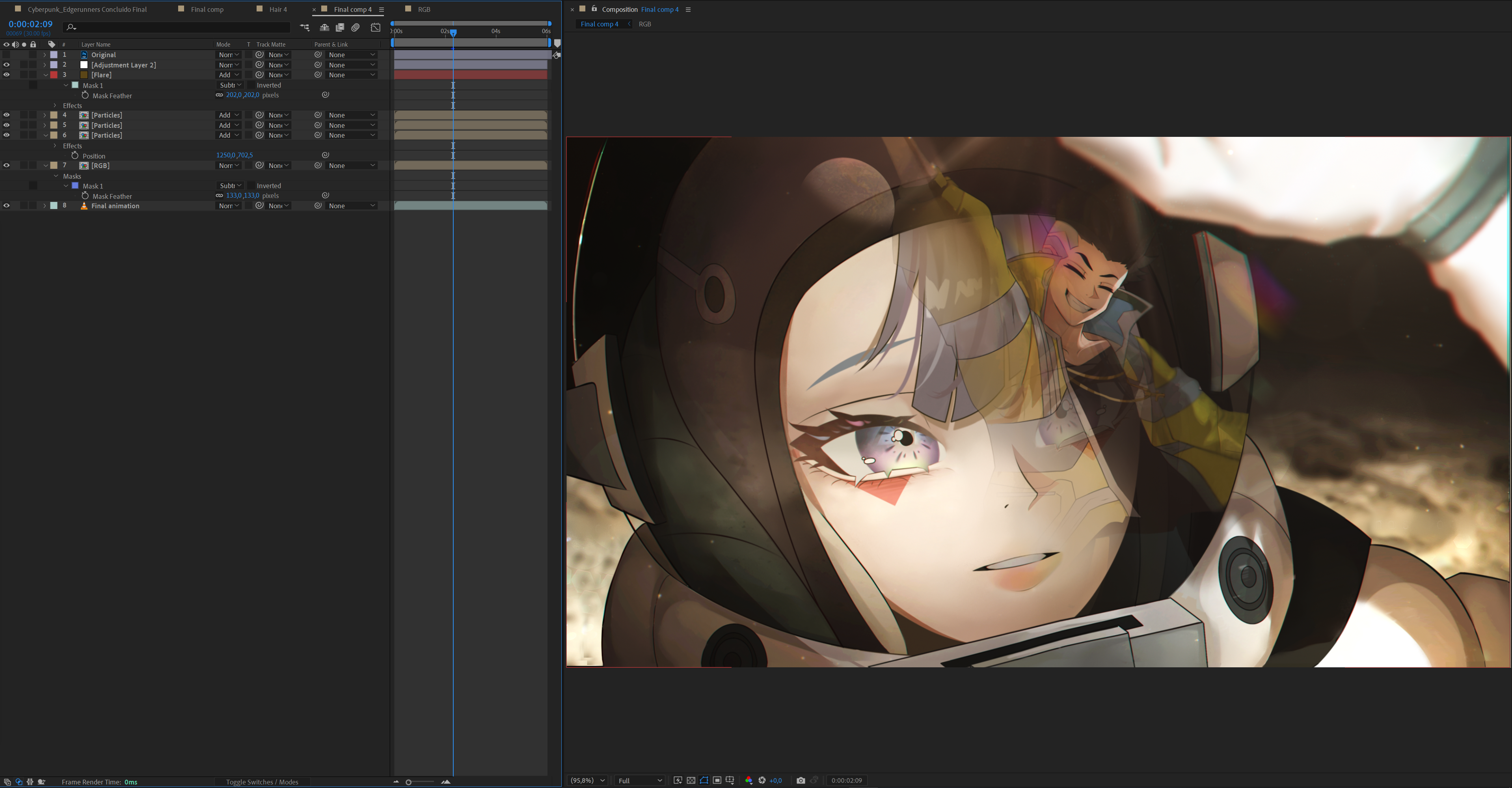
Task: Open Subtract mode dropdown of Flare Mask 1
Action: 231,85
